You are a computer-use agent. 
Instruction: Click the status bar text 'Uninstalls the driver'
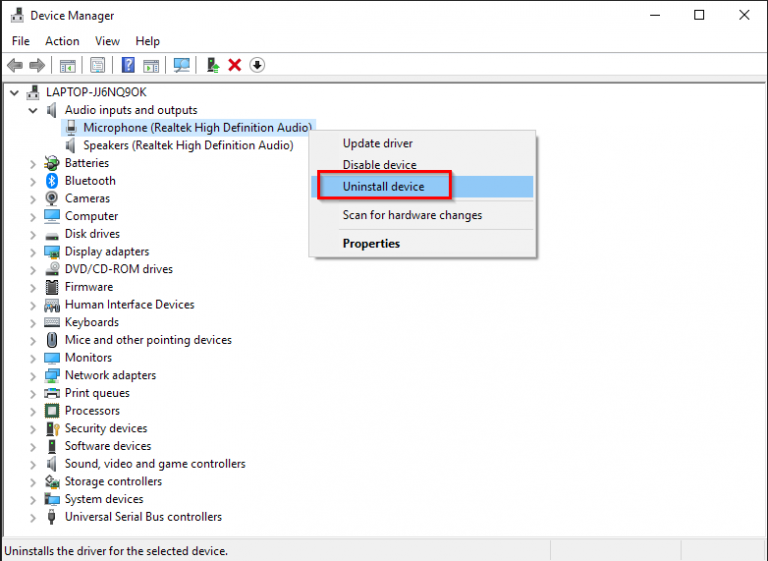tap(116, 551)
